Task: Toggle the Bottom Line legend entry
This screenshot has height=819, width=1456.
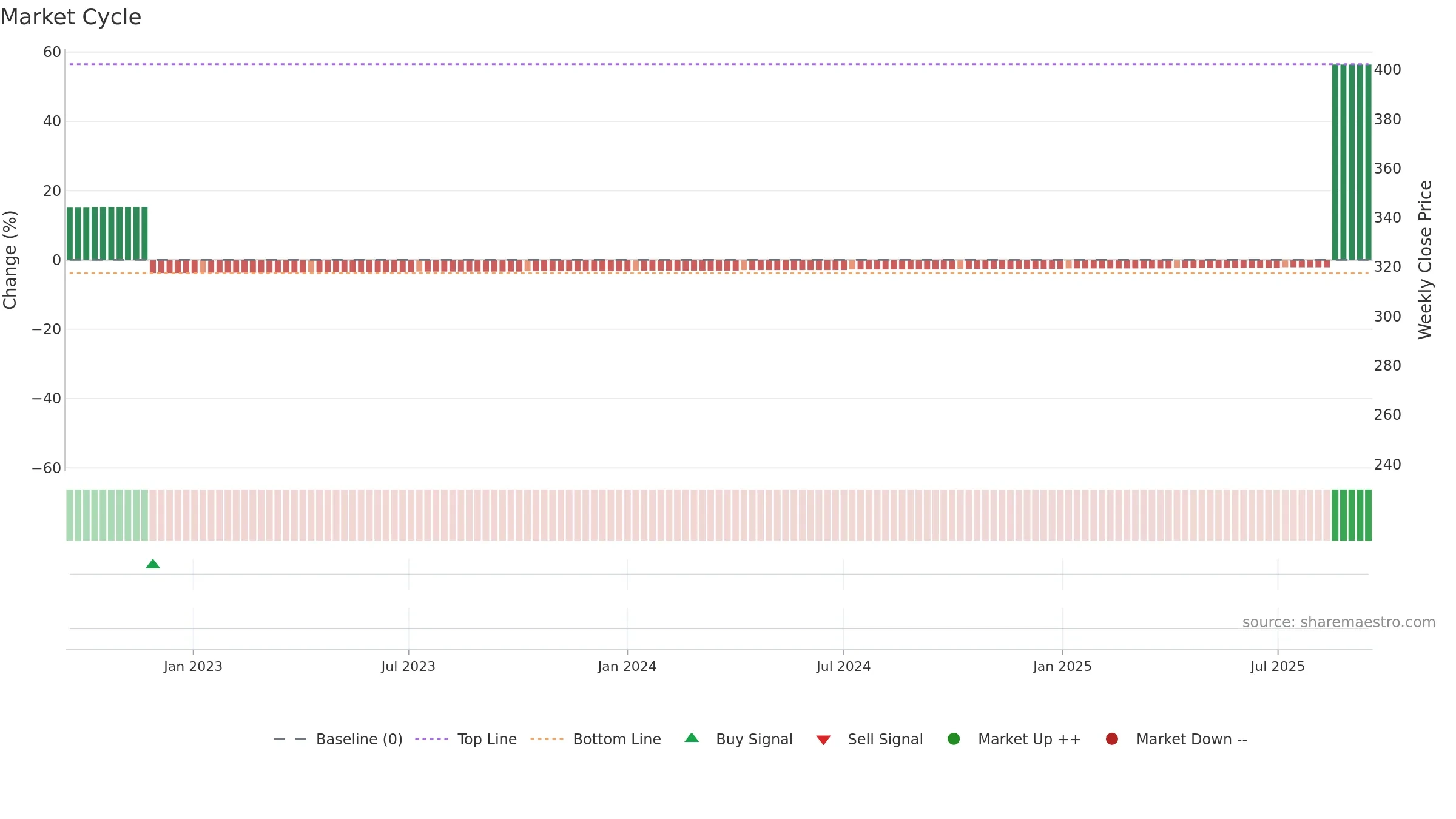Action: pyautogui.click(x=596, y=739)
